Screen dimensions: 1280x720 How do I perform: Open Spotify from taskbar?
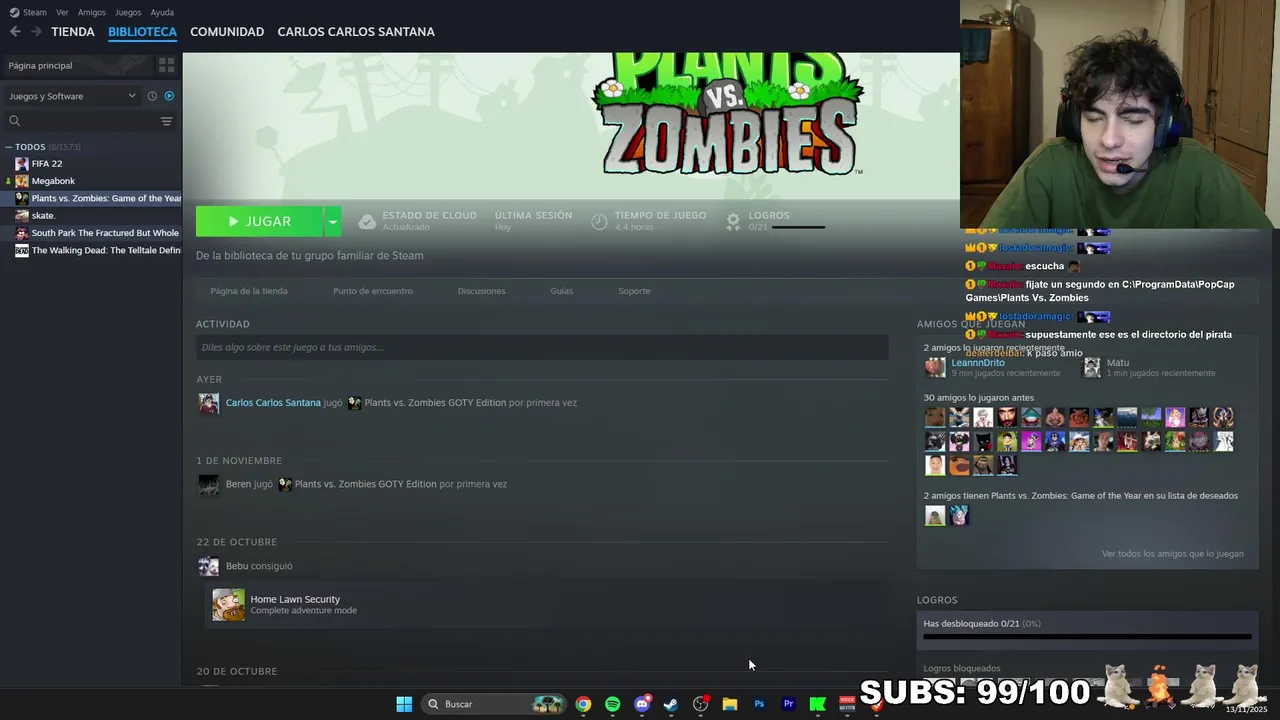point(612,704)
